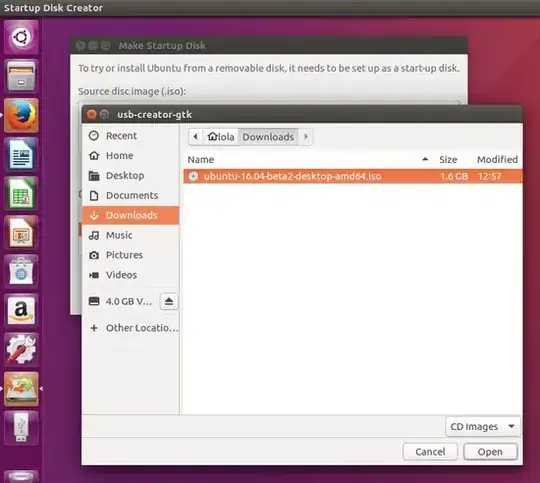Eject the 4.0 GB volume
This screenshot has height=483, width=540.
[169, 302]
